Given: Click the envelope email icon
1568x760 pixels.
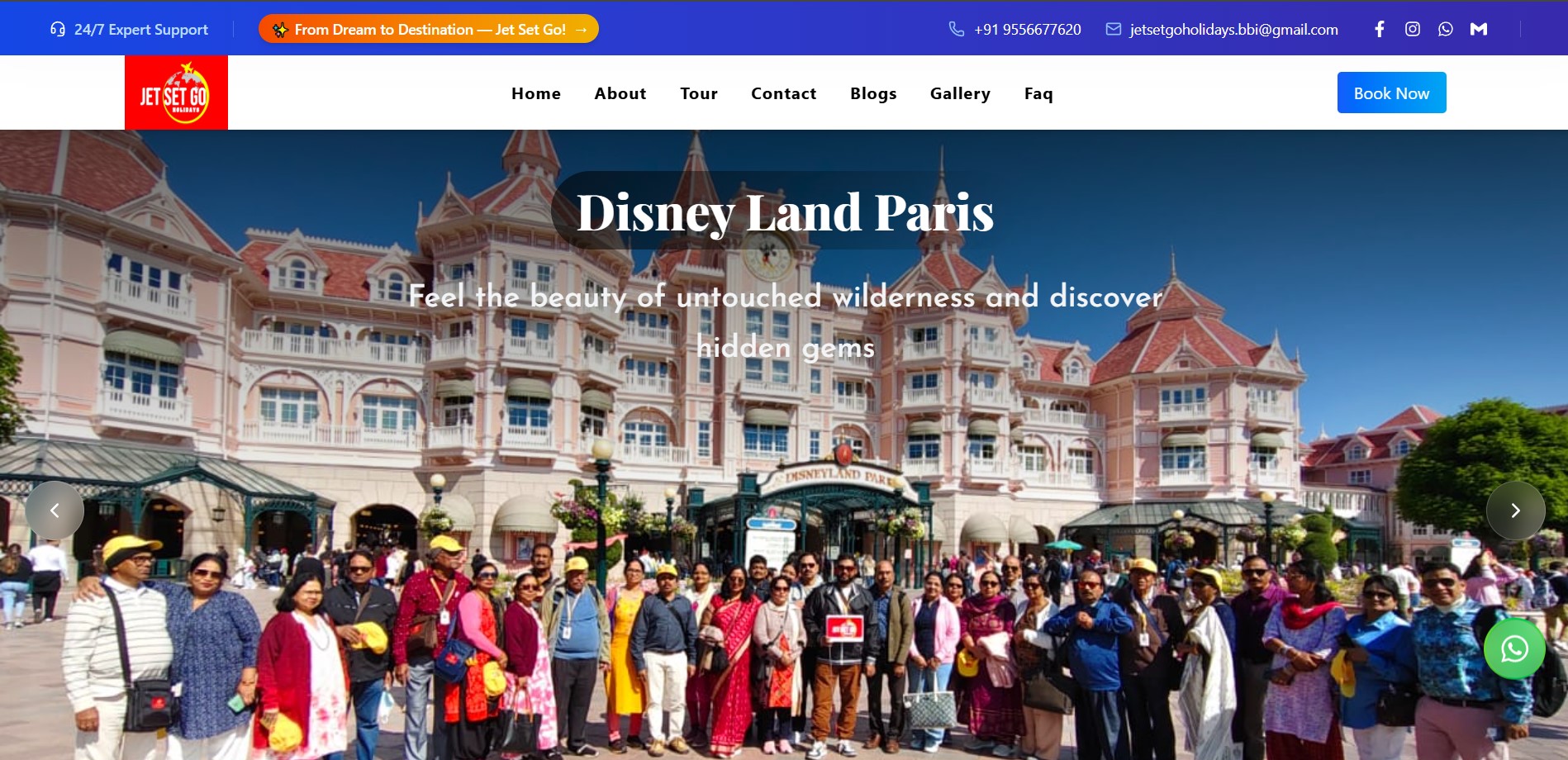Looking at the screenshot, I should 1113,29.
